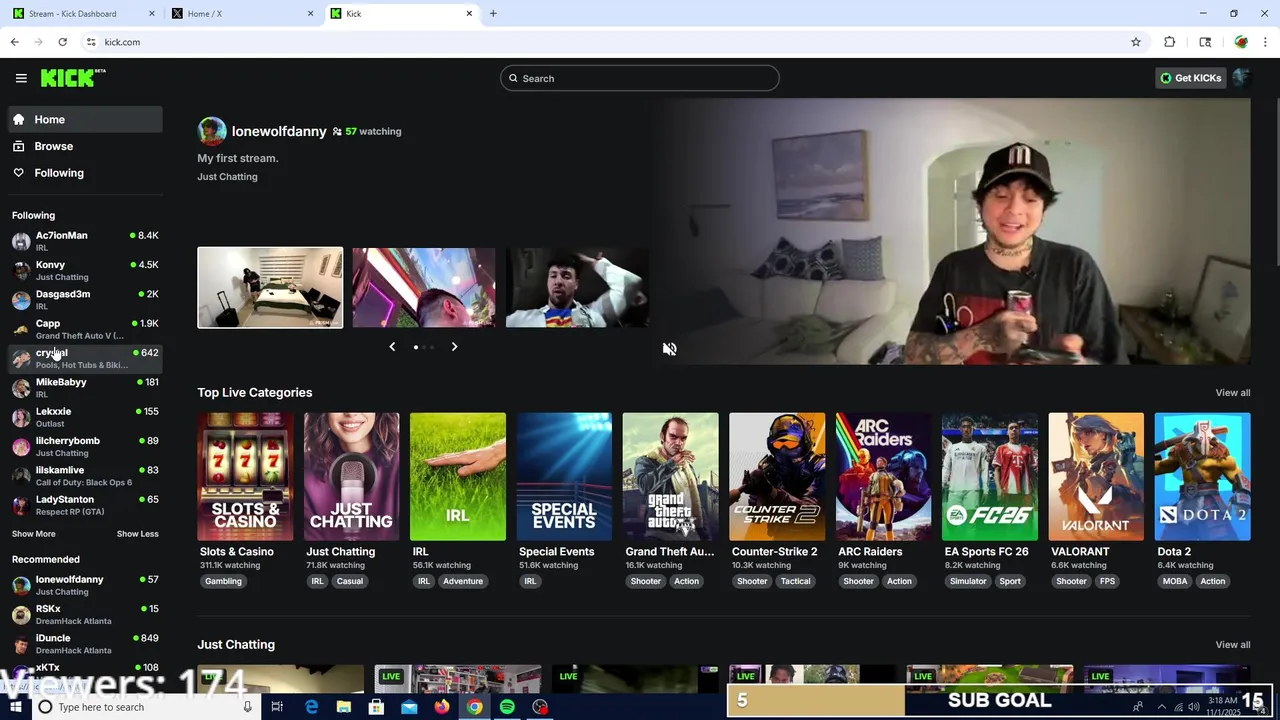Open the user profile avatar menu

click(1241, 78)
